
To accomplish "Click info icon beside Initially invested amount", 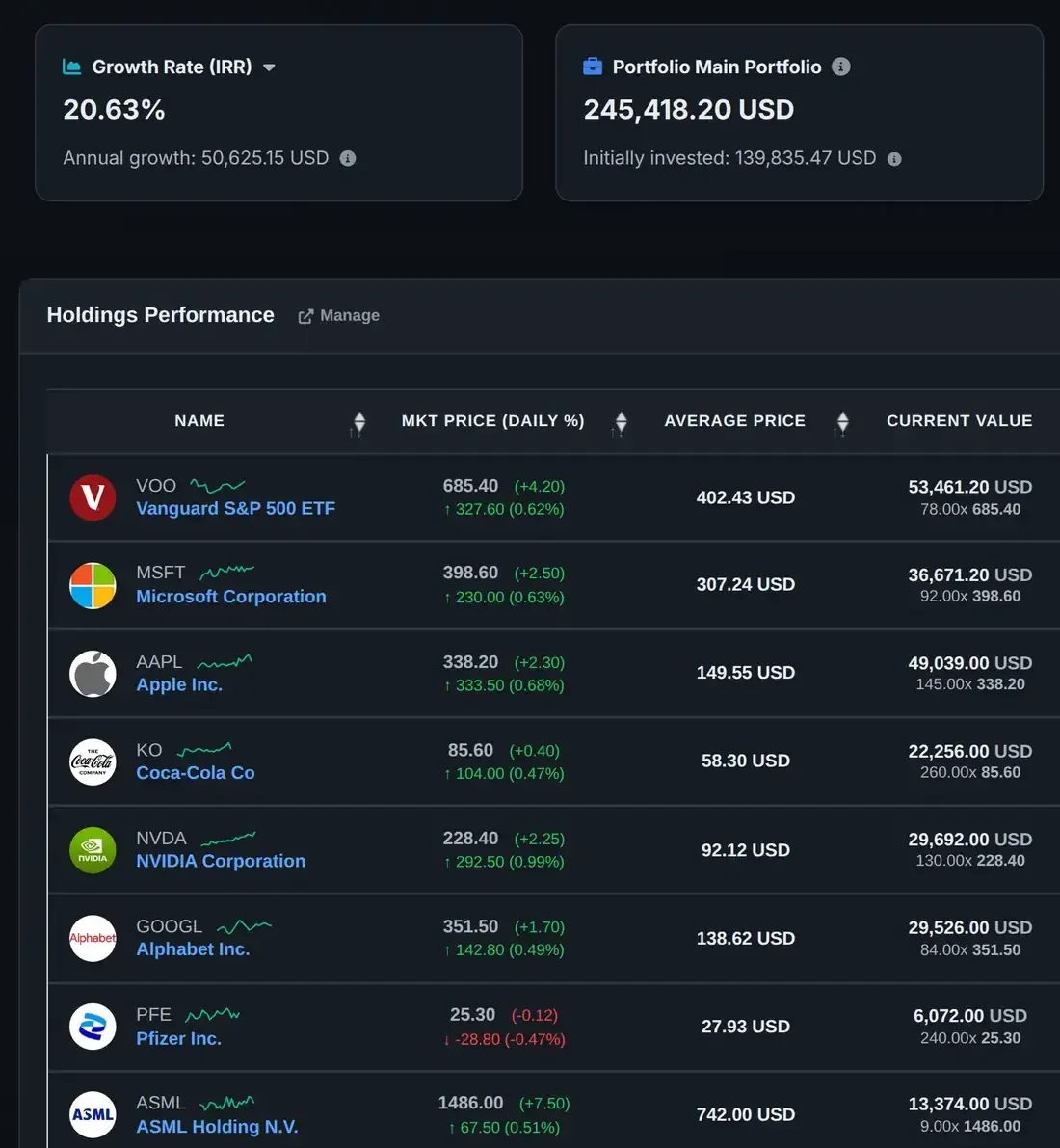I will click(894, 159).
